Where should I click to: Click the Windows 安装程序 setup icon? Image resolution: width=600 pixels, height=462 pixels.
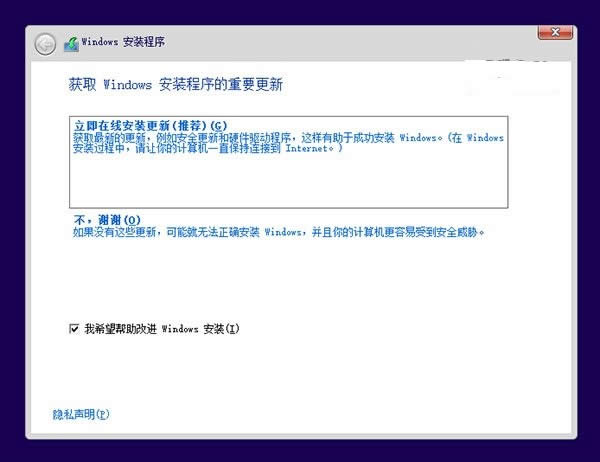tap(71, 43)
